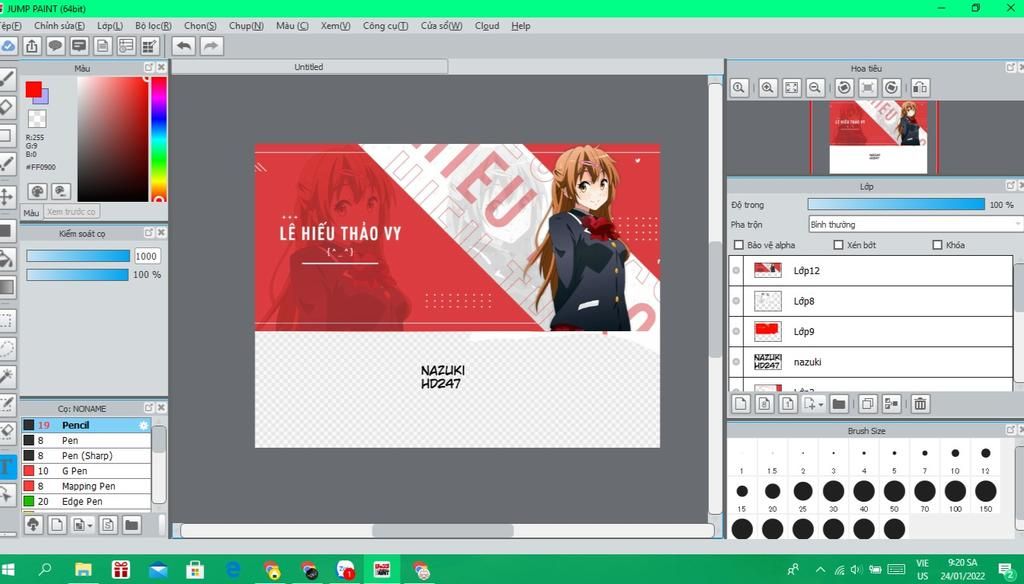
Task: Open the Bộ lọc(R) menu
Action: point(153,25)
